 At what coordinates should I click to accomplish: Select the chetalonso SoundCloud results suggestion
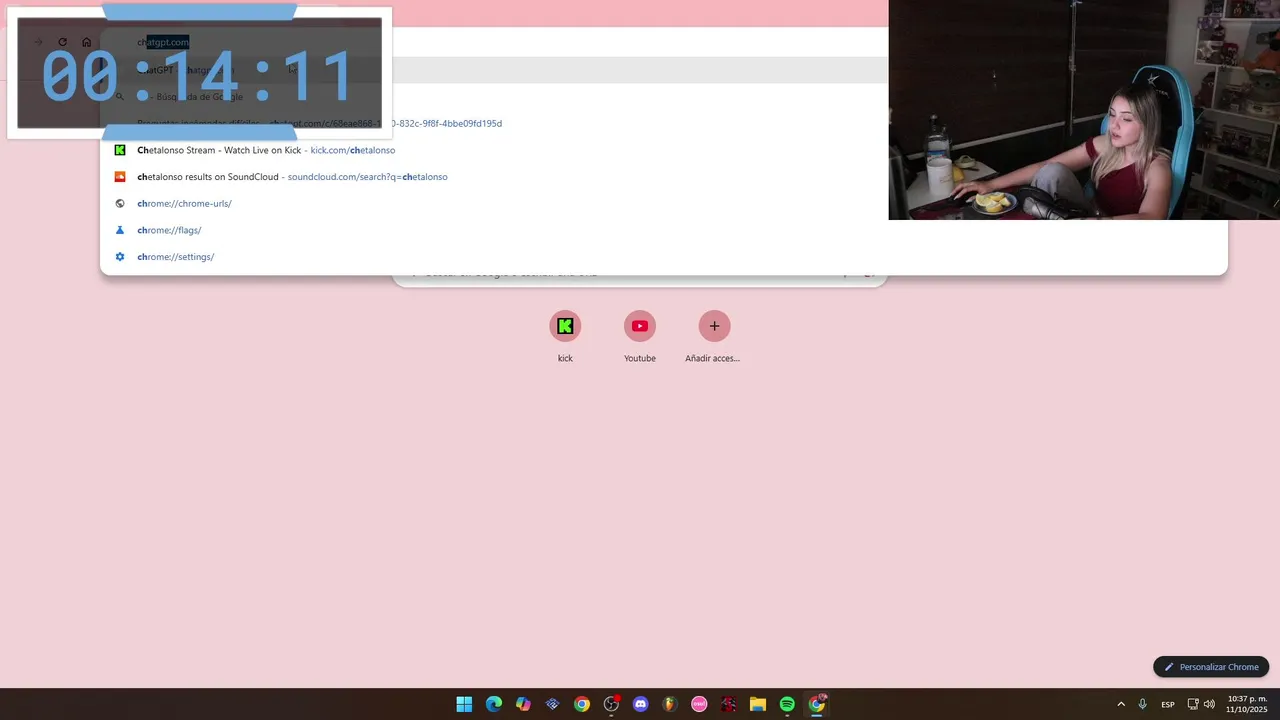pyautogui.click(x=664, y=177)
